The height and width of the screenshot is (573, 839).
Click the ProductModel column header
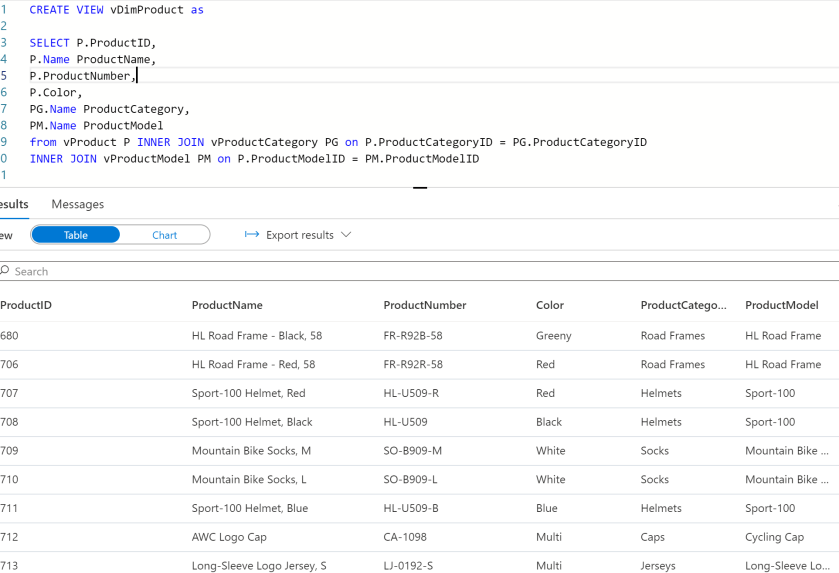coord(782,305)
